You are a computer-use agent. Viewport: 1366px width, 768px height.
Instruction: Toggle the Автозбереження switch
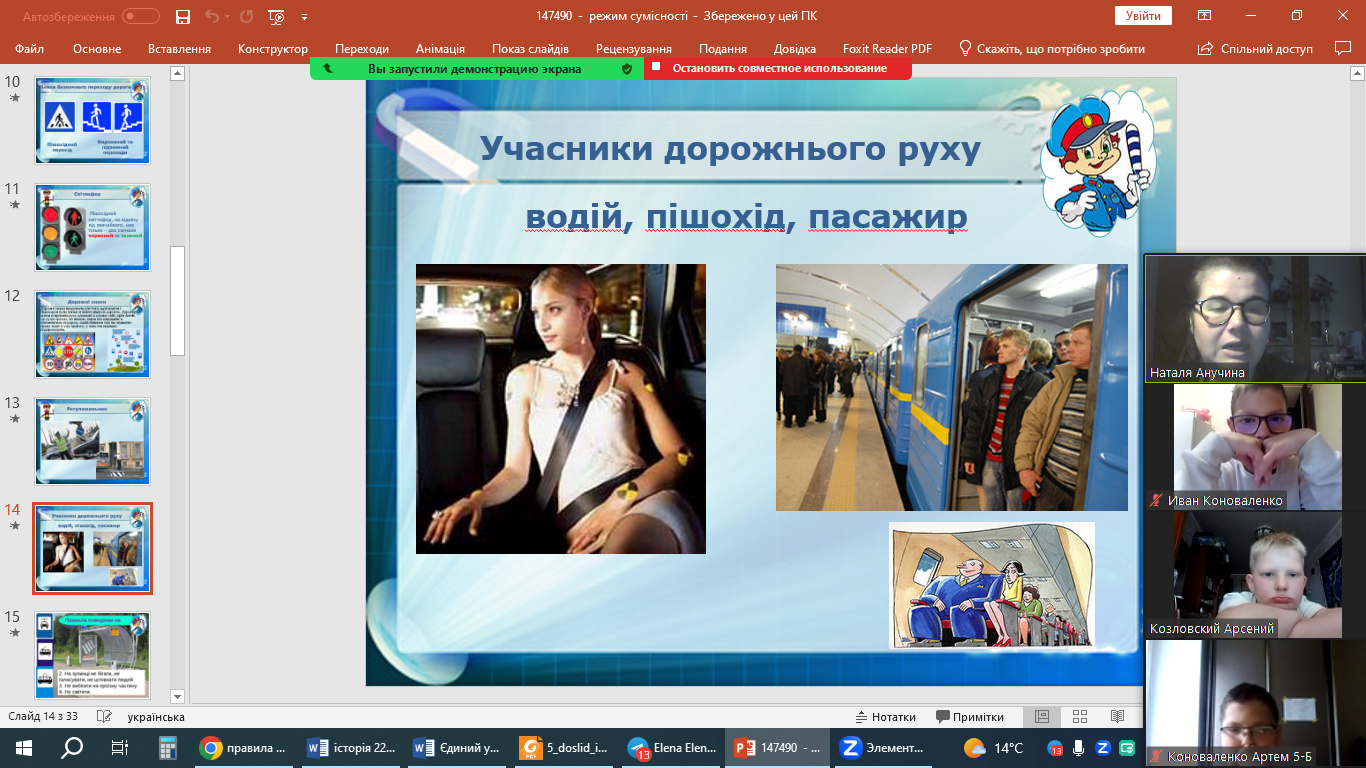[x=141, y=16]
